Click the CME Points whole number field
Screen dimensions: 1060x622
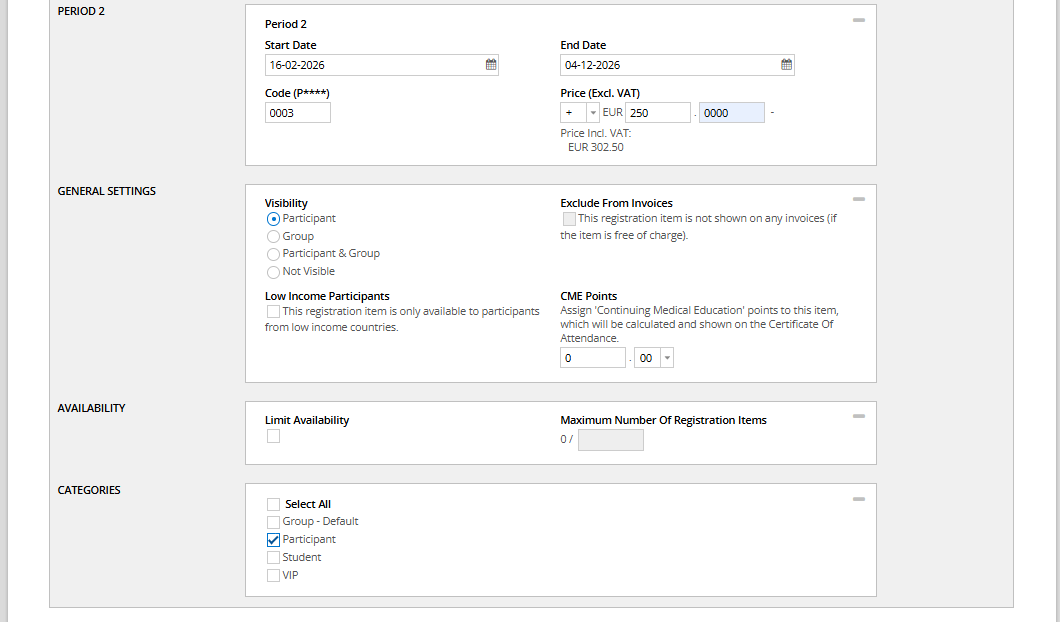pyautogui.click(x=592, y=358)
